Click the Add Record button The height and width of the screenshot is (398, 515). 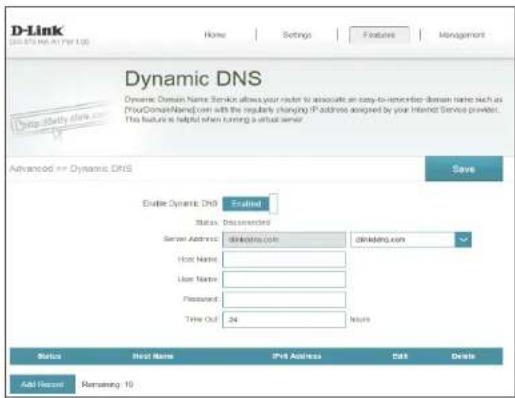tap(42, 384)
